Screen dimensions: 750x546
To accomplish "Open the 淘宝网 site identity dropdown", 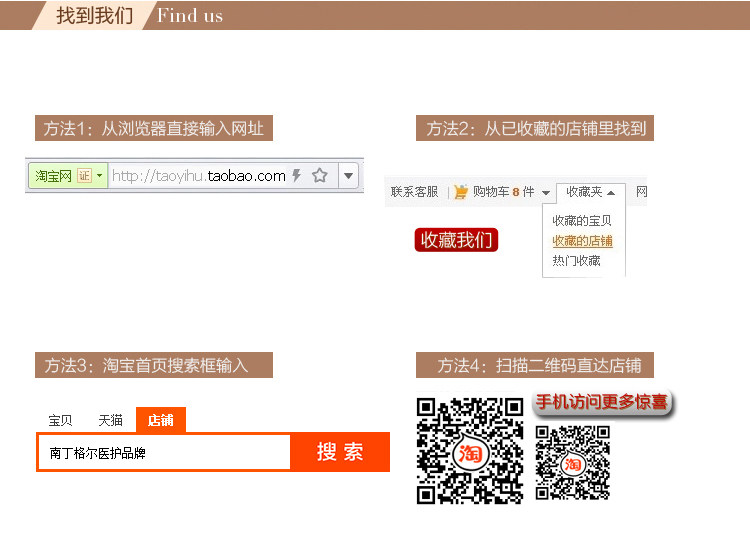I will pos(67,175).
